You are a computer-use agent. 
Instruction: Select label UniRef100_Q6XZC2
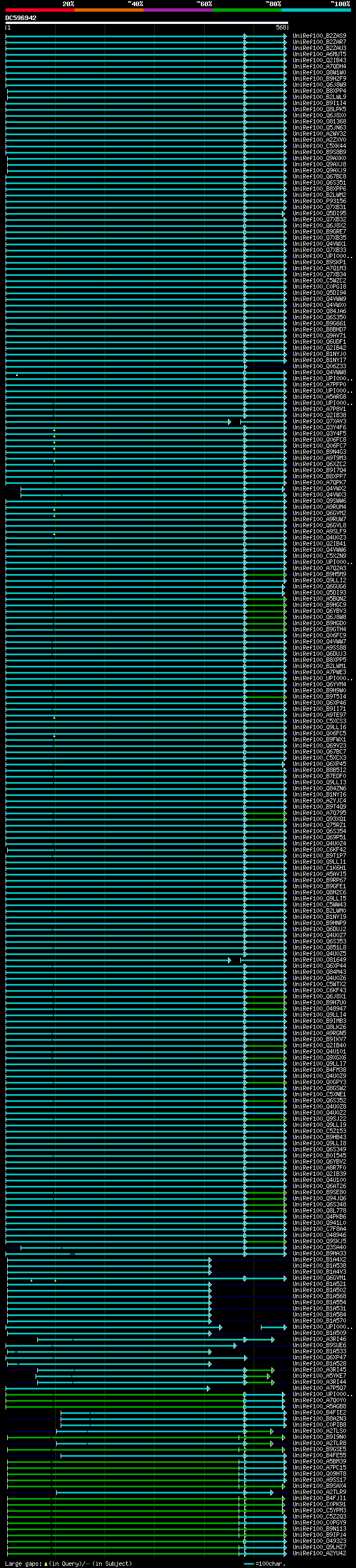point(319,464)
